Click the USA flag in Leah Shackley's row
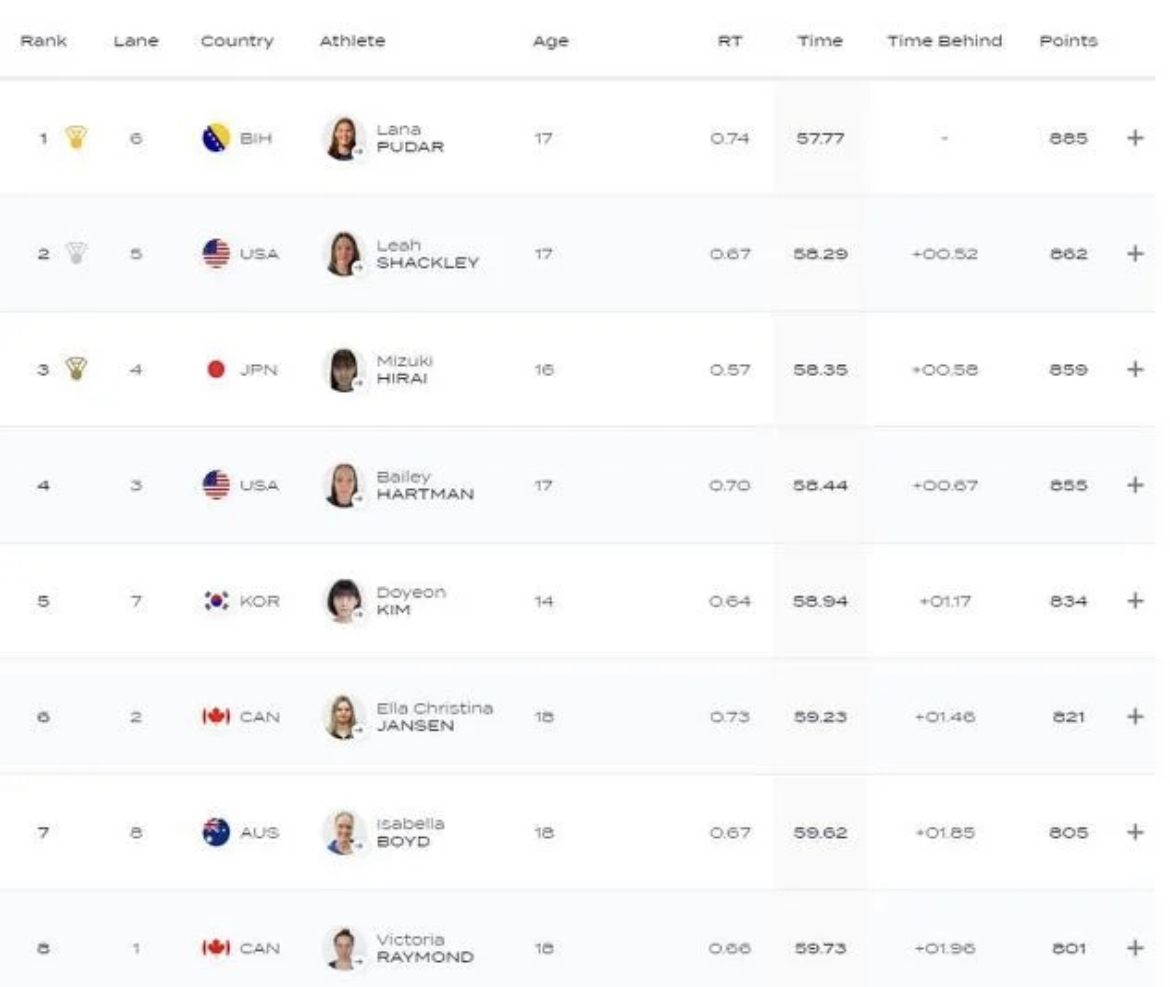 (x=216, y=254)
